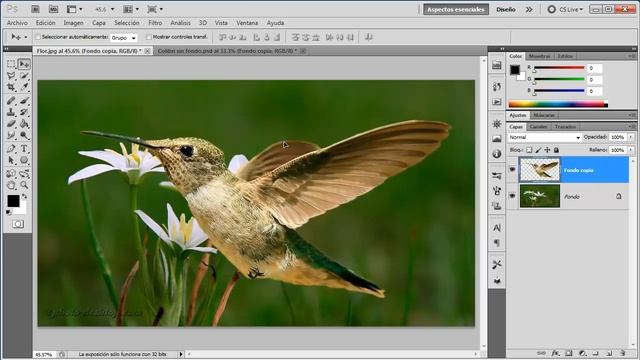640x360 pixels.
Task: Select the Rectangular Marquee tool
Action: point(11,64)
